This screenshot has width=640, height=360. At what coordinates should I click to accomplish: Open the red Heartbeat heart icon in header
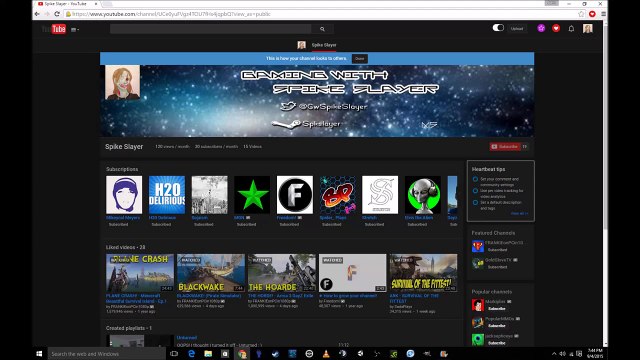(556, 28)
